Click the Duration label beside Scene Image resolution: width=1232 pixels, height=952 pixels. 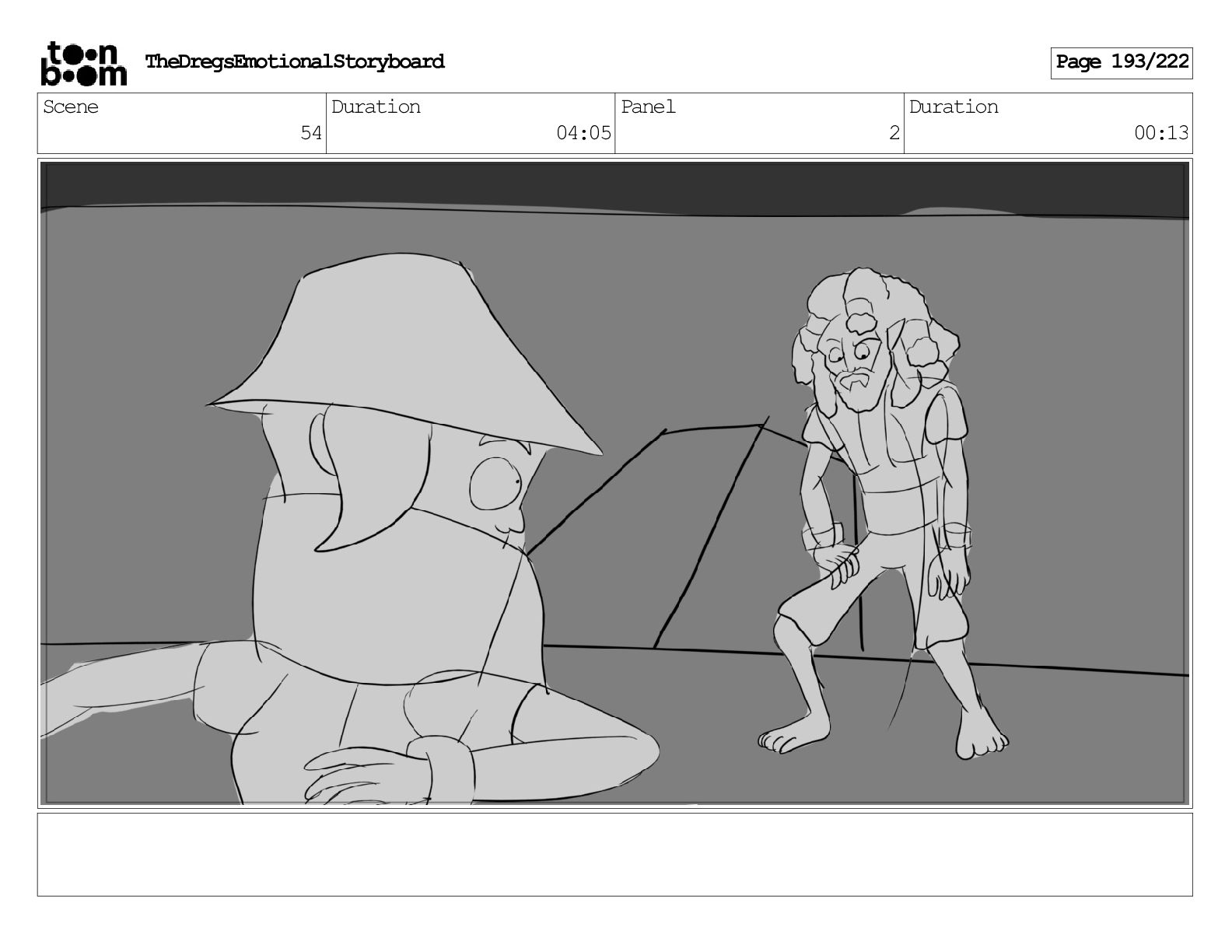coord(376,107)
